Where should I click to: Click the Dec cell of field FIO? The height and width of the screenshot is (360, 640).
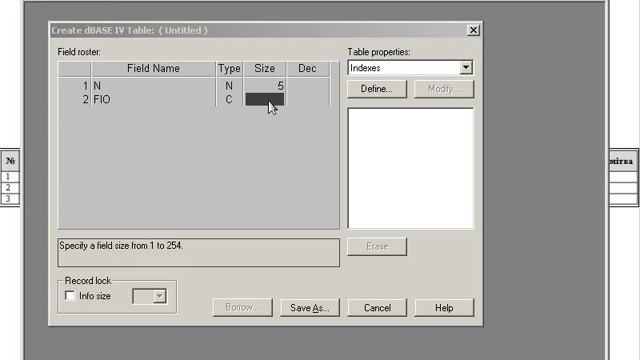pos(307,99)
